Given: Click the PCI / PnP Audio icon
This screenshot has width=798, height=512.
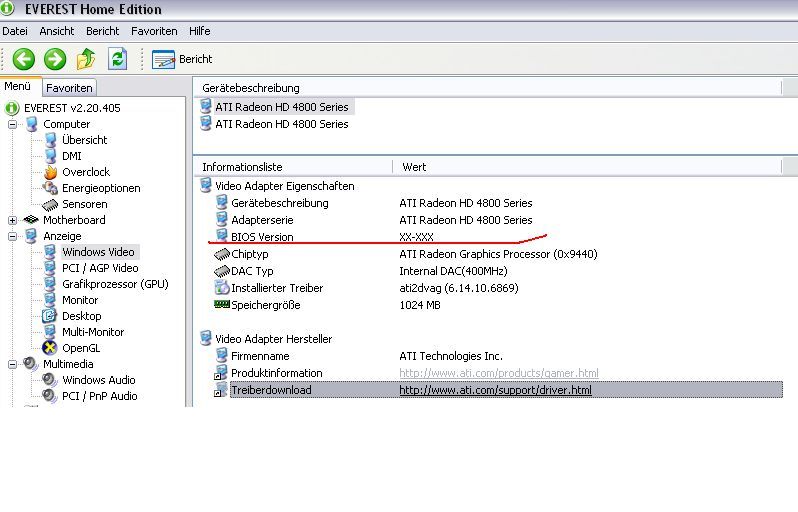Looking at the screenshot, I should click(x=50, y=396).
